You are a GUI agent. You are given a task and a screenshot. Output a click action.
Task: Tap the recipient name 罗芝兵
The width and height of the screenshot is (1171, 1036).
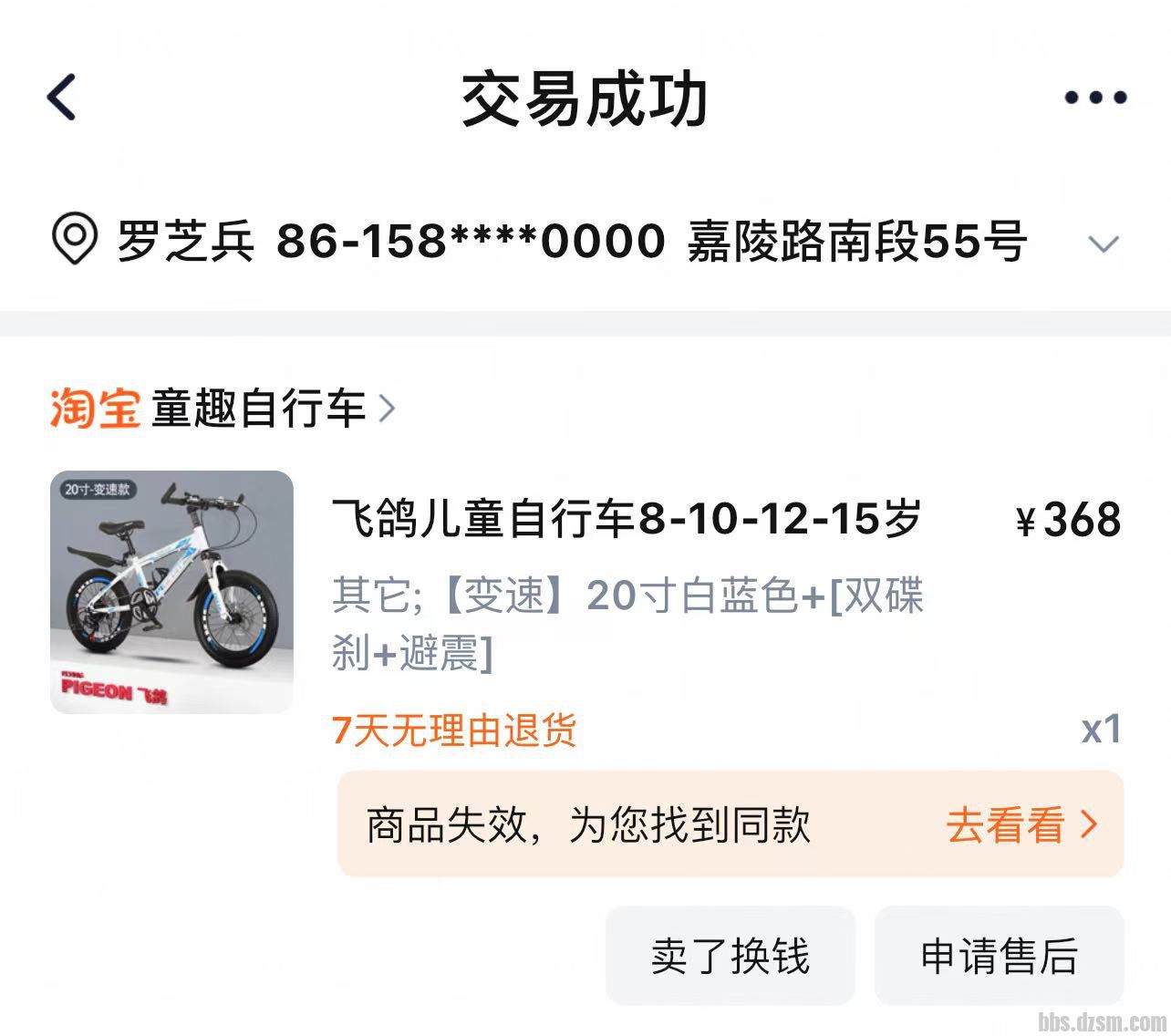(x=185, y=241)
